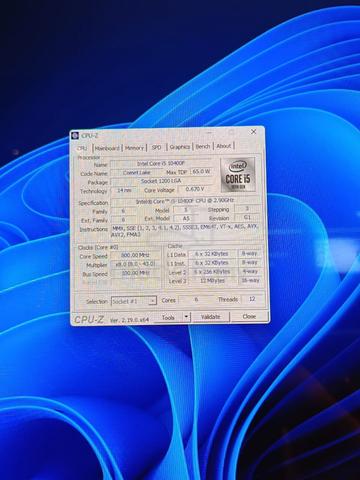Viewport: 360px width, 480px height.
Task: Click the Code Name value Comet Lake
Action: (137, 173)
